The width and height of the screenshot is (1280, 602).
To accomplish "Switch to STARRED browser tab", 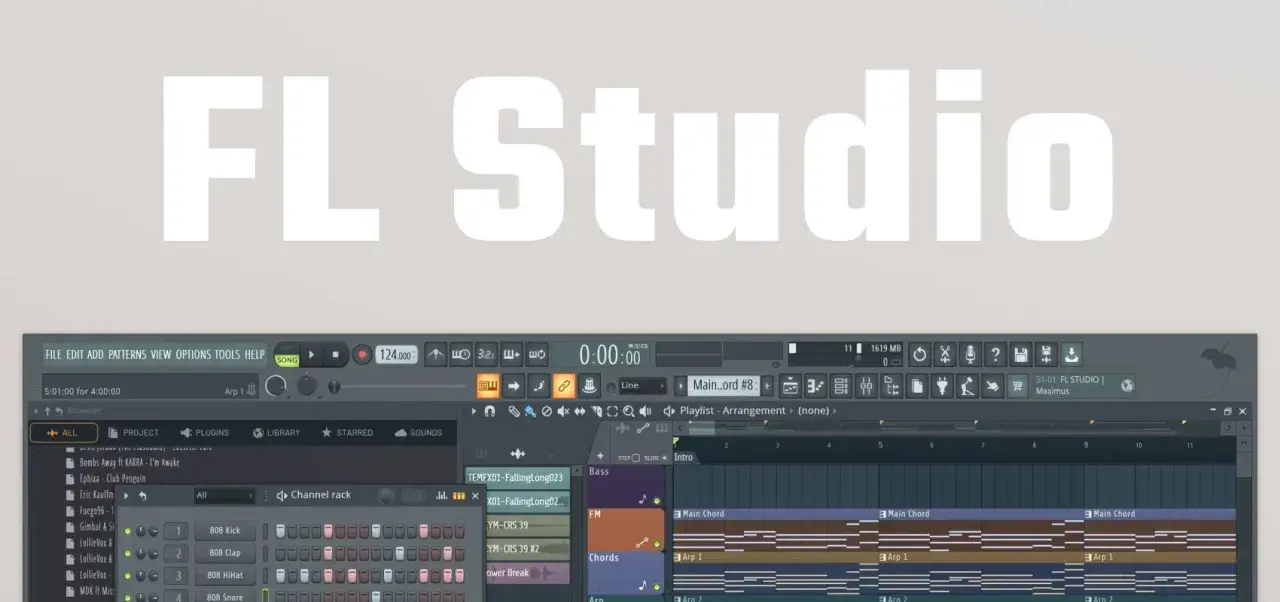I will pos(346,433).
